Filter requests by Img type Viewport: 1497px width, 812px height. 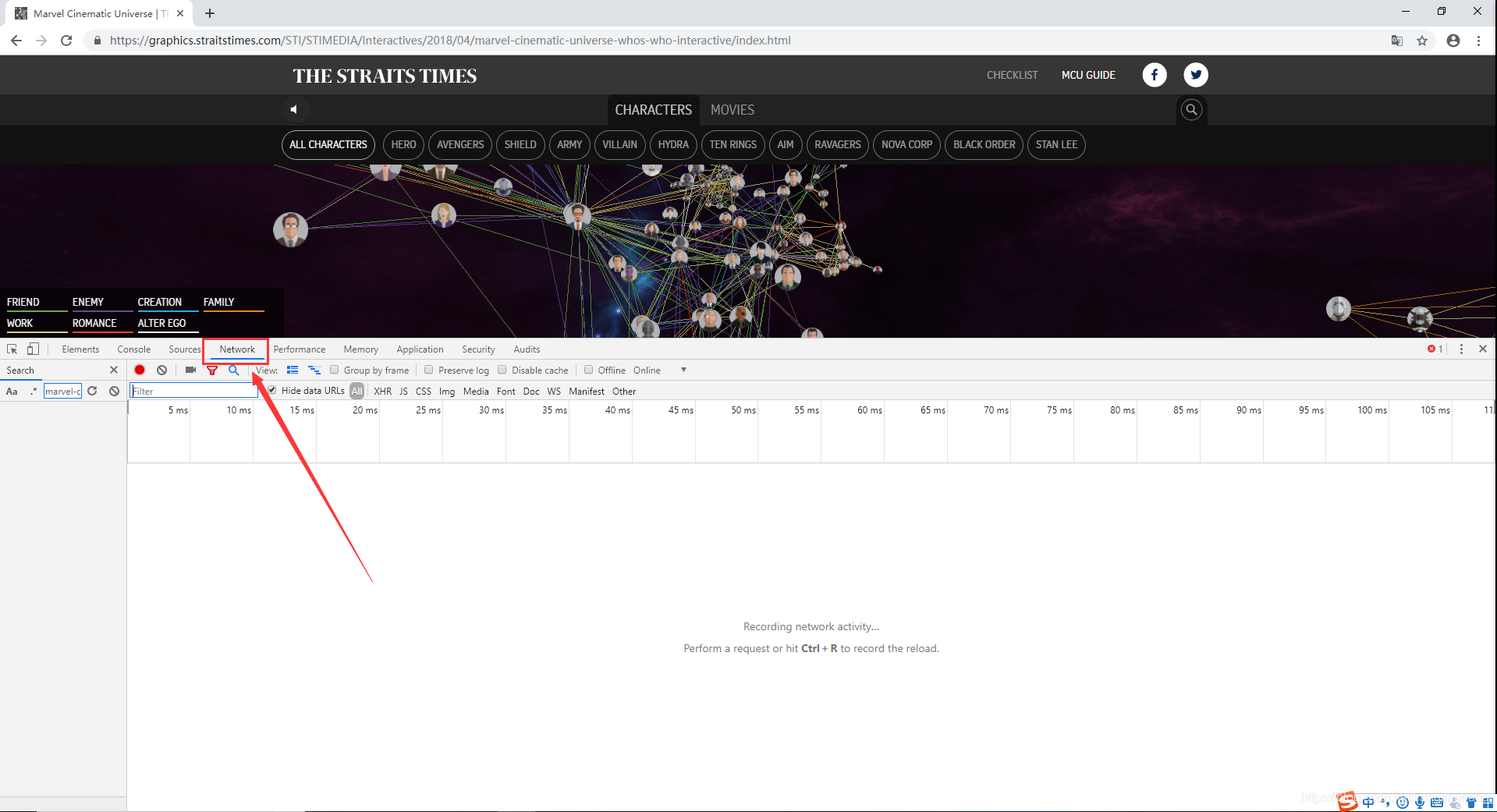tap(447, 392)
